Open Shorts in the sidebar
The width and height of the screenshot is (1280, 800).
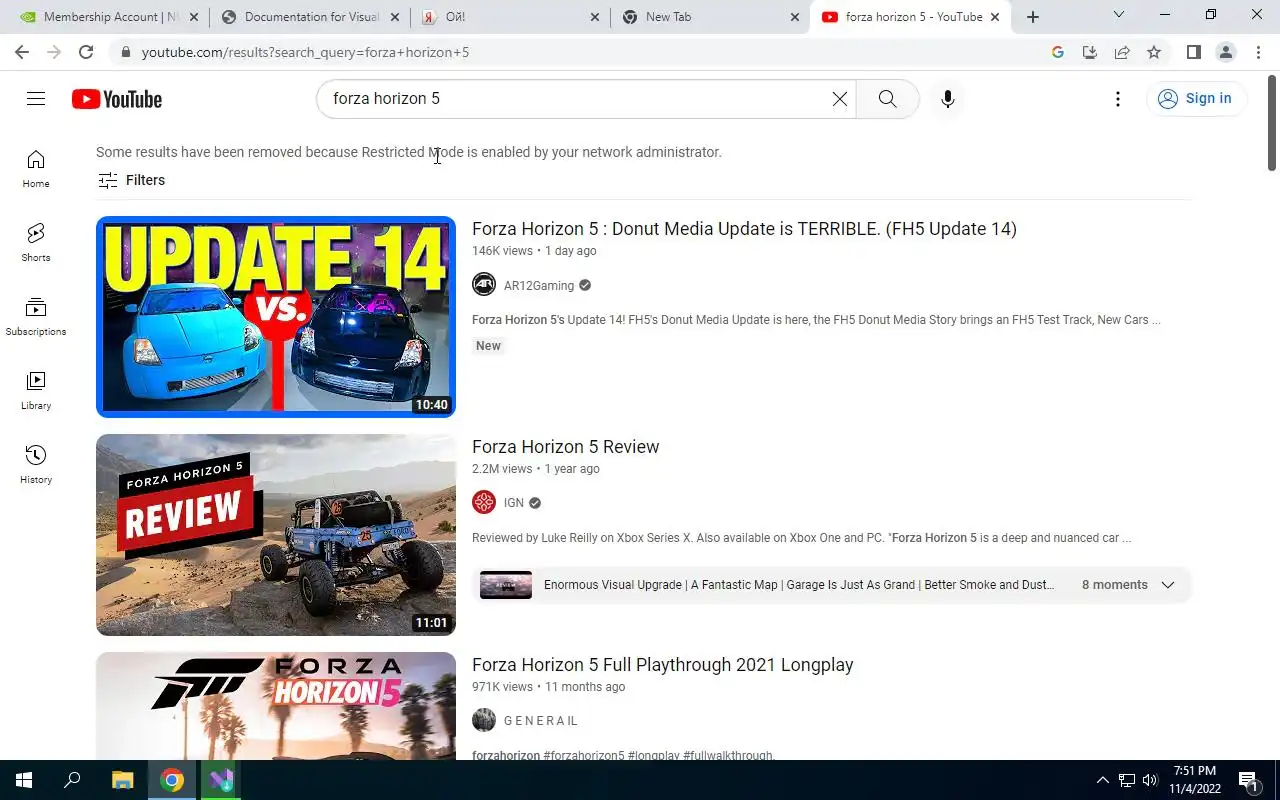coord(36,243)
